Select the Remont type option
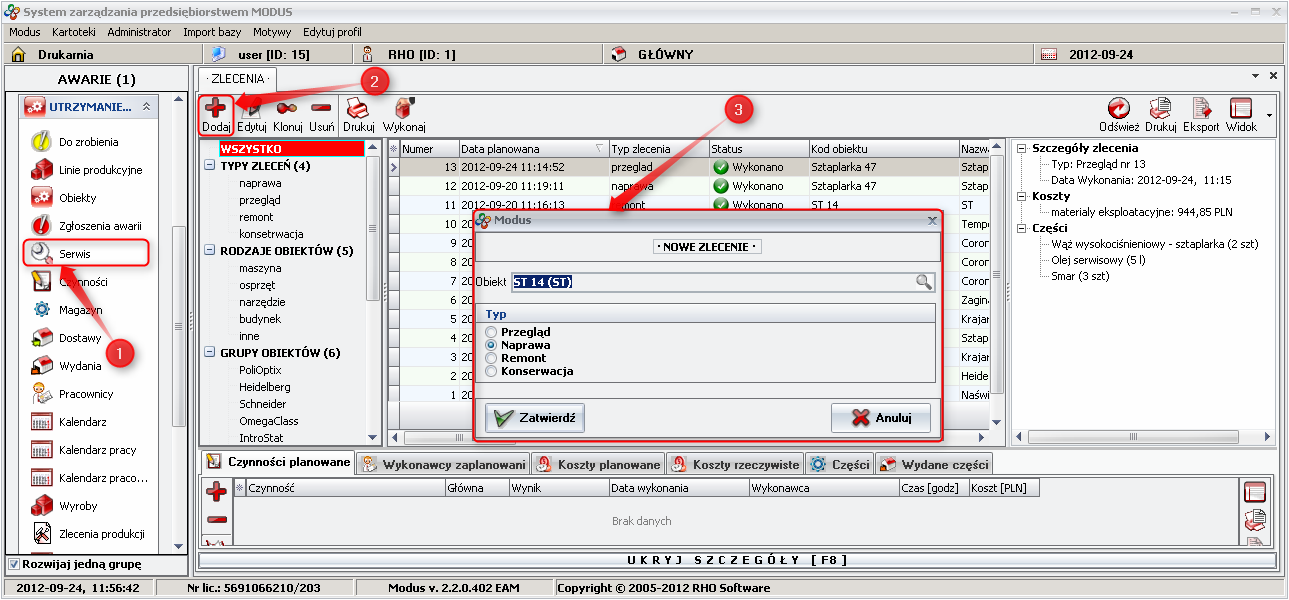This screenshot has width=1289, height=600. (x=491, y=358)
